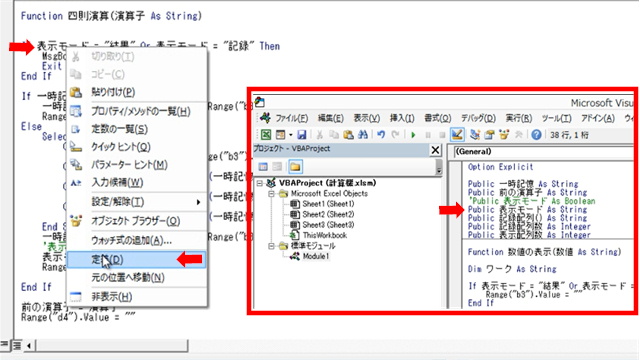Collapse the 標準モジュール folder node
Viewport: 640px width, 360px height.
point(271,246)
